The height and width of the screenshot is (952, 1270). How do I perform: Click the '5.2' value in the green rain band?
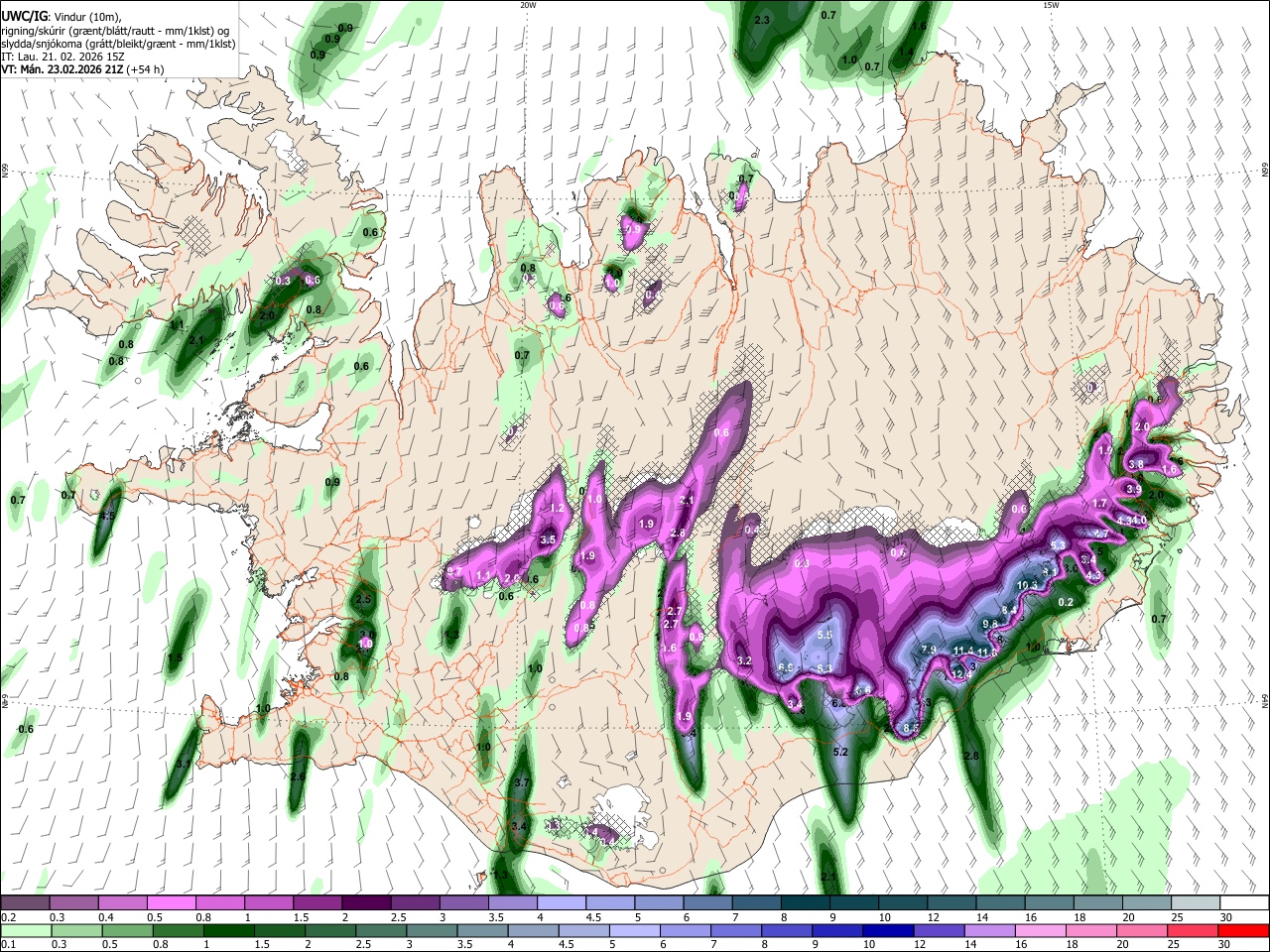(840, 752)
